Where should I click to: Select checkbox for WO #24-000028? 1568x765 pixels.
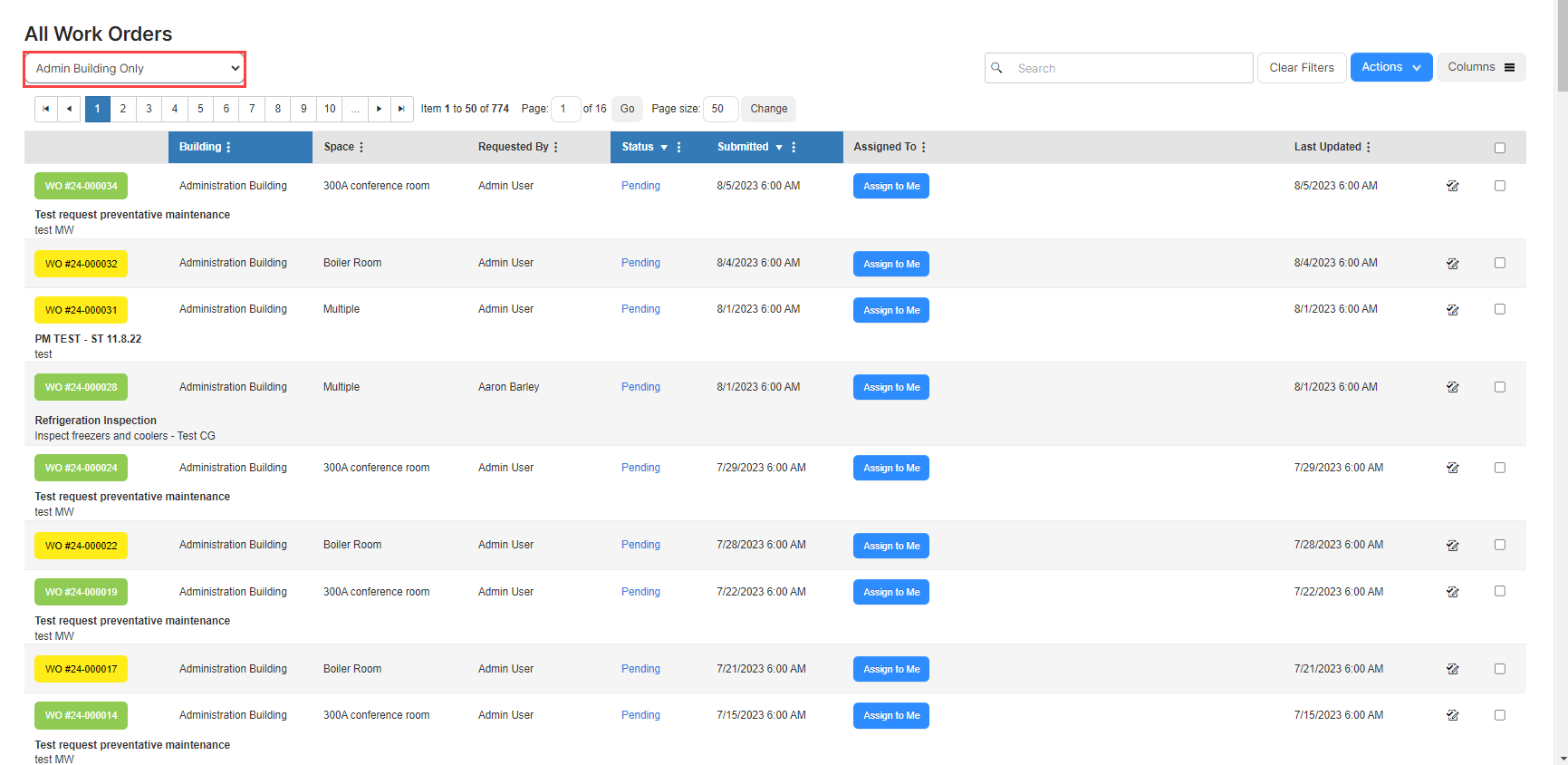click(x=1500, y=387)
